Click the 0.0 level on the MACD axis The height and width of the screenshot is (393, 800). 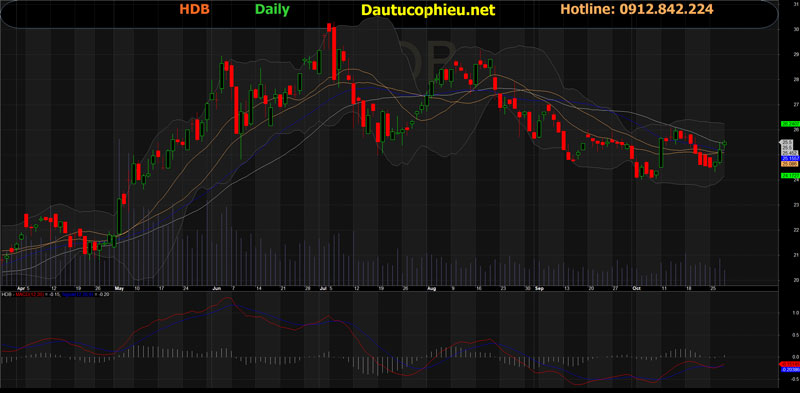(x=795, y=357)
